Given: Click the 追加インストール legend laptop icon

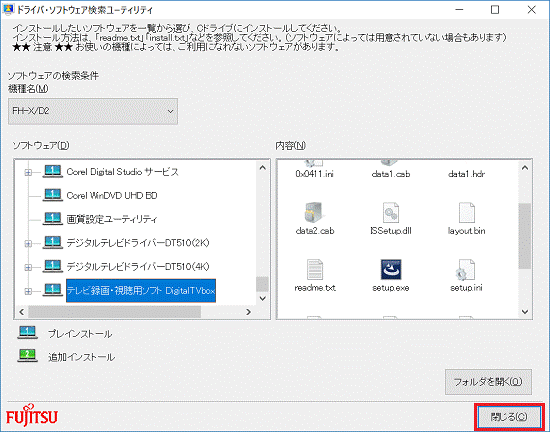Looking at the screenshot, I should [27, 356].
